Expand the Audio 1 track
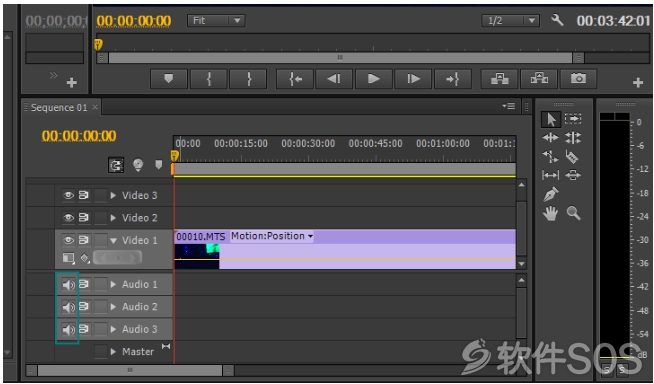The width and height of the screenshot is (654, 384). (x=113, y=284)
